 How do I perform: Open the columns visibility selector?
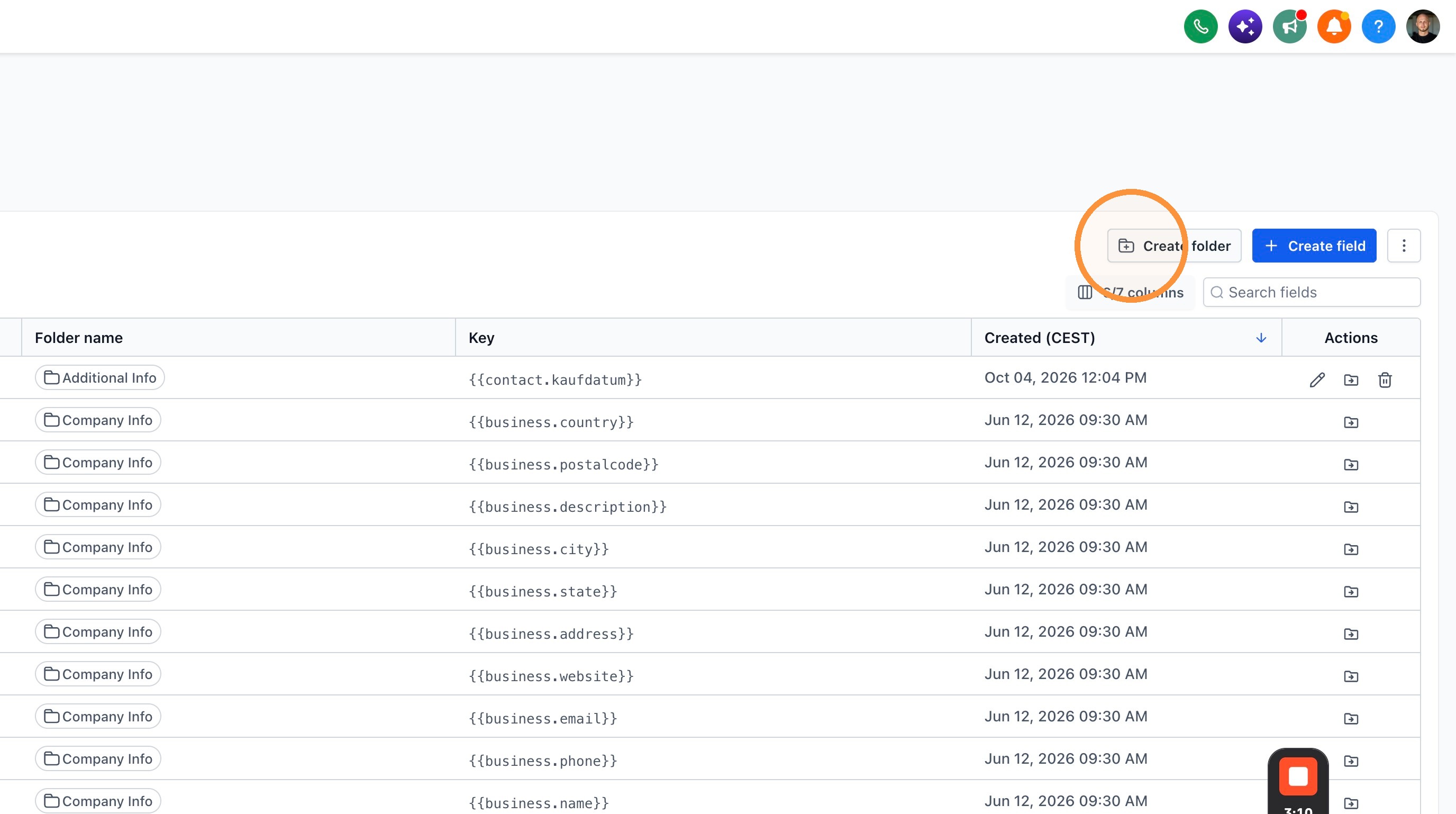pyautogui.click(x=1131, y=293)
